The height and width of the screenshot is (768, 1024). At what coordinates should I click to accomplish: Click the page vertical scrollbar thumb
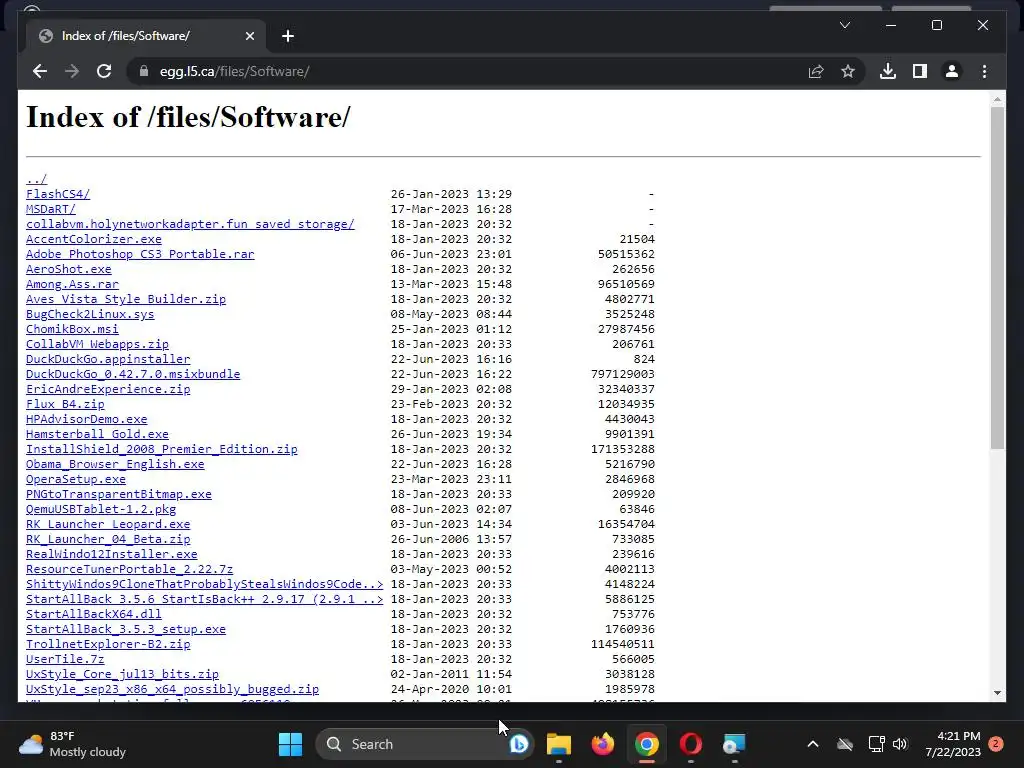click(997, 278)
